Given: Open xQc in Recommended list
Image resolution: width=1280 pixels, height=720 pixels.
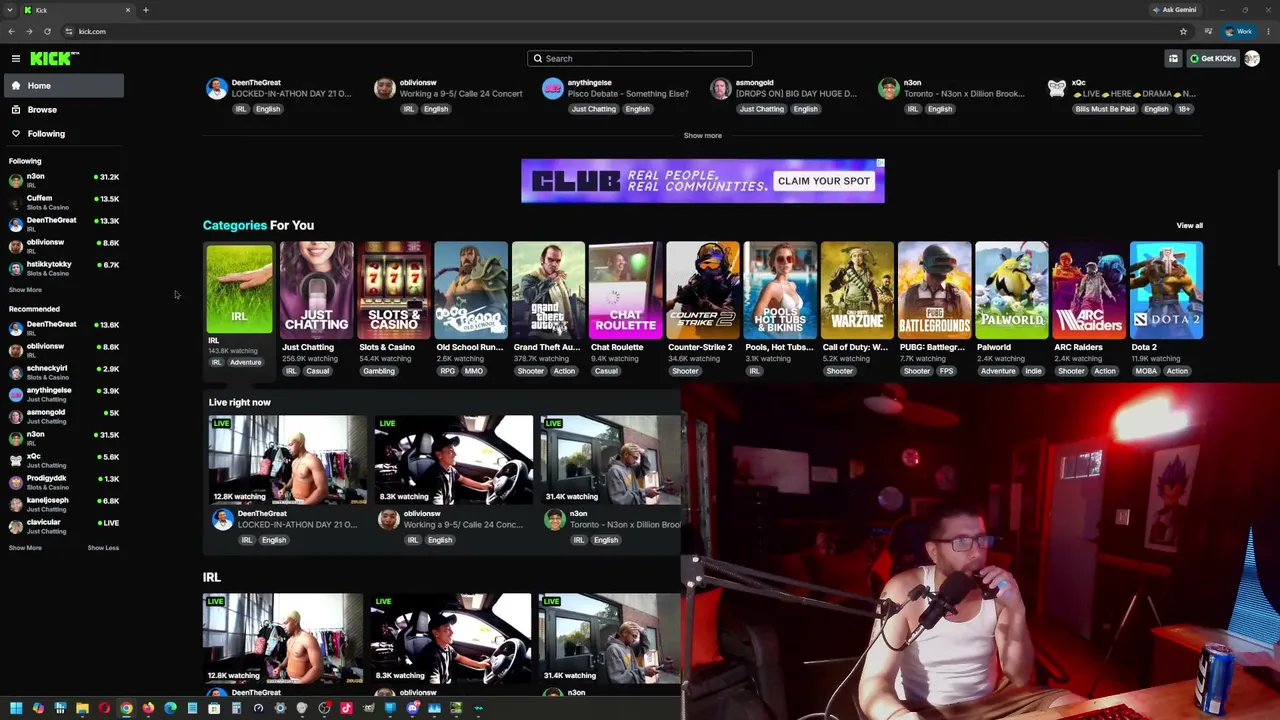Looking at the screenshot, I should (62, 460).
